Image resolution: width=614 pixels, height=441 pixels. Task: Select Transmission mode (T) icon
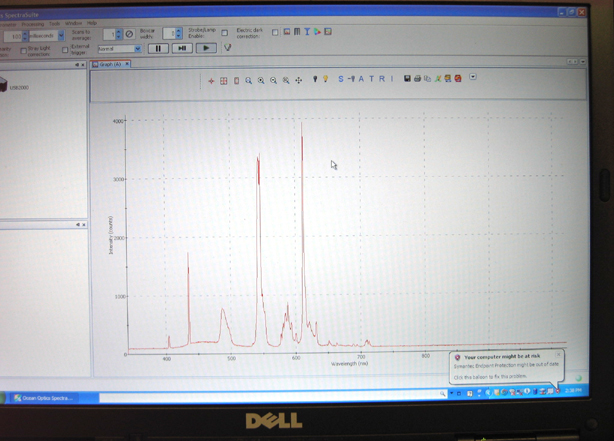372,79
